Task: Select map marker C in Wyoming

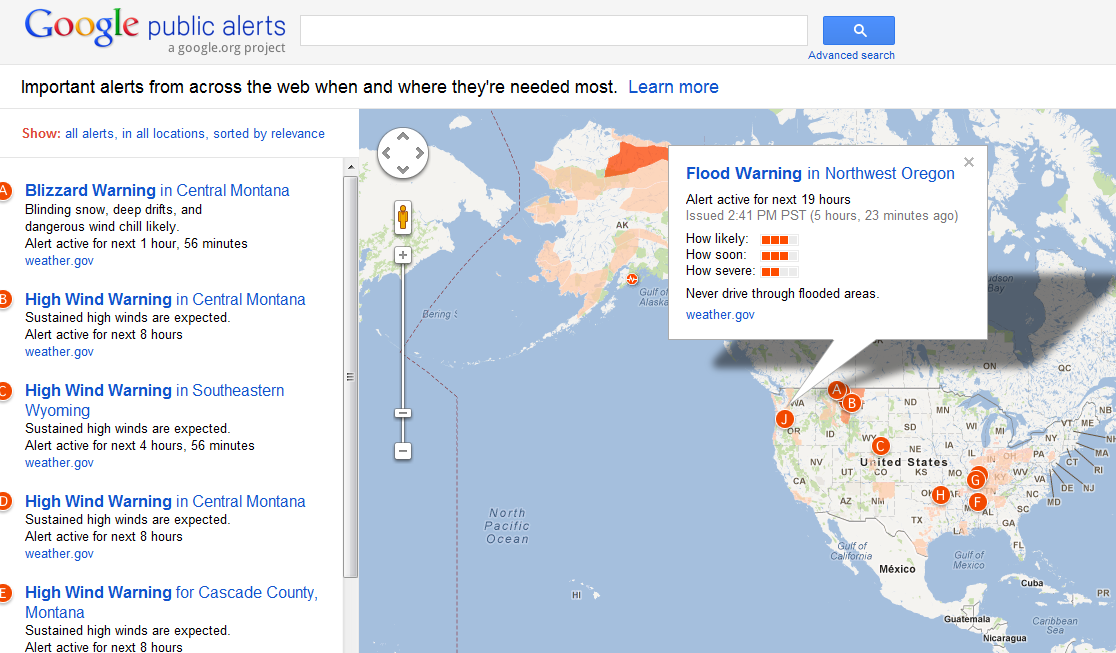Action: click(880, 446)
